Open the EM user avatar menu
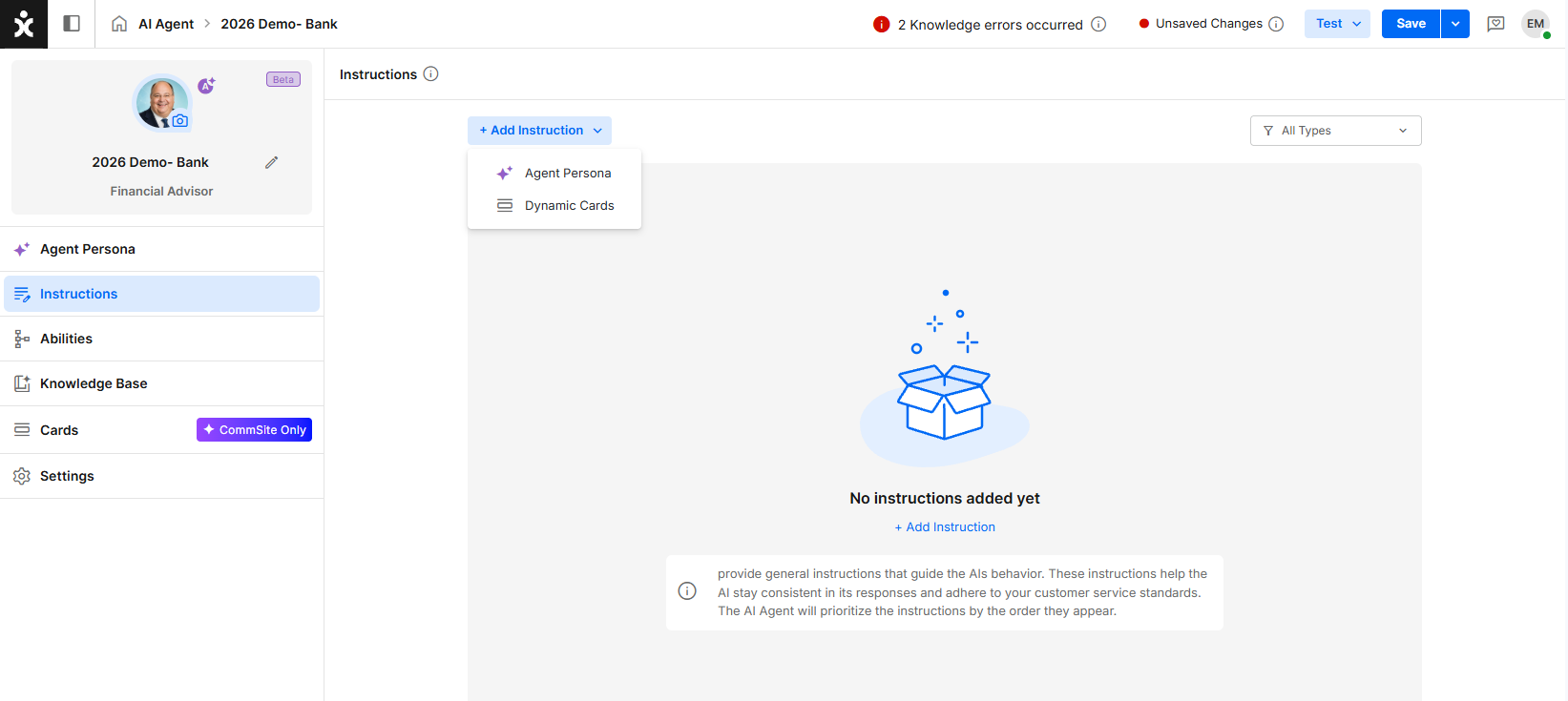Viewport: 1568px width, 701px height. tap(1536, 24)
